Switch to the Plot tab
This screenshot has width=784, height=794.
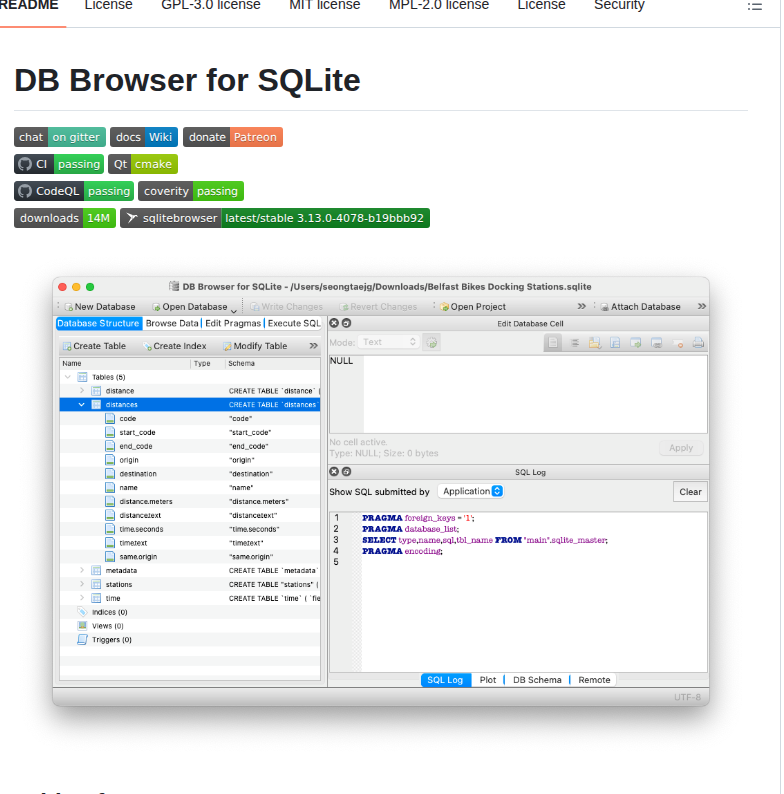point(488,680)
